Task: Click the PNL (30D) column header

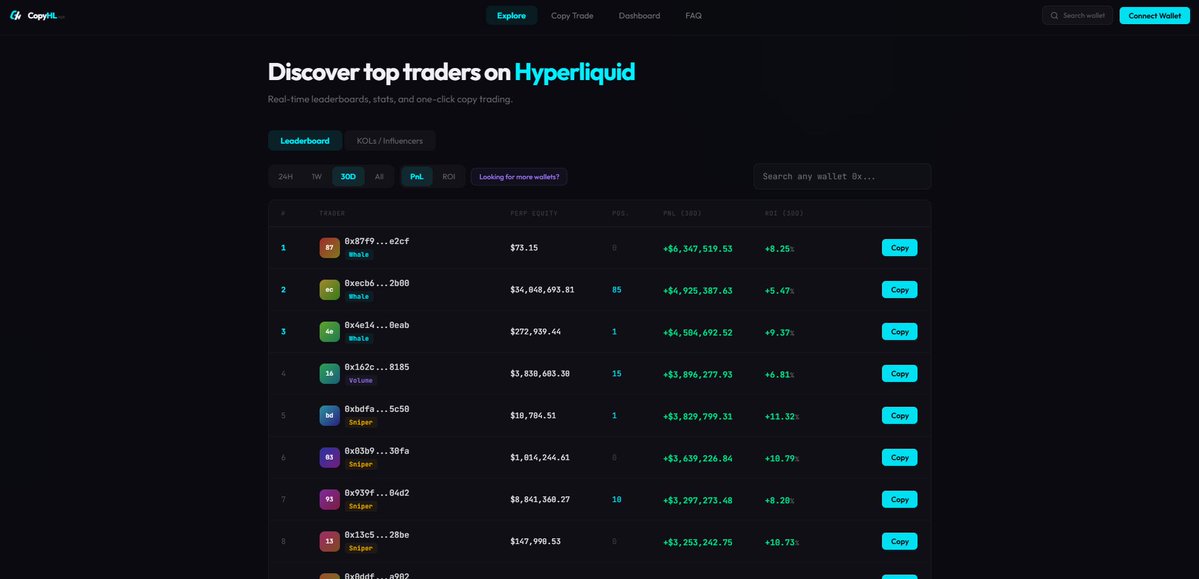Action: pyautogui.click(x=682, y=213)
